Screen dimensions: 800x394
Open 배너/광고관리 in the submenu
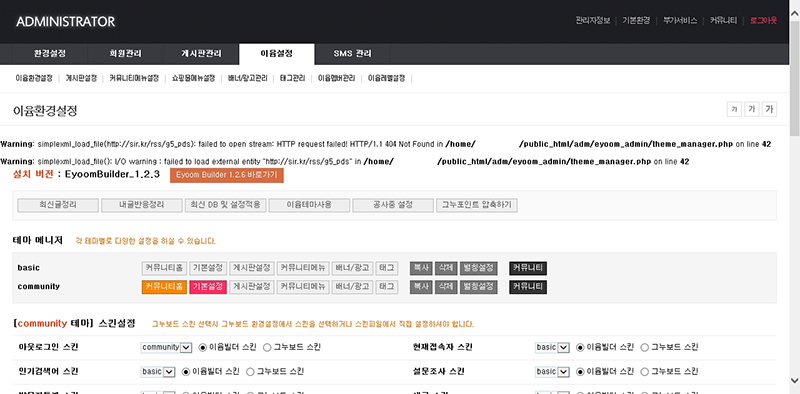(247, 79)
